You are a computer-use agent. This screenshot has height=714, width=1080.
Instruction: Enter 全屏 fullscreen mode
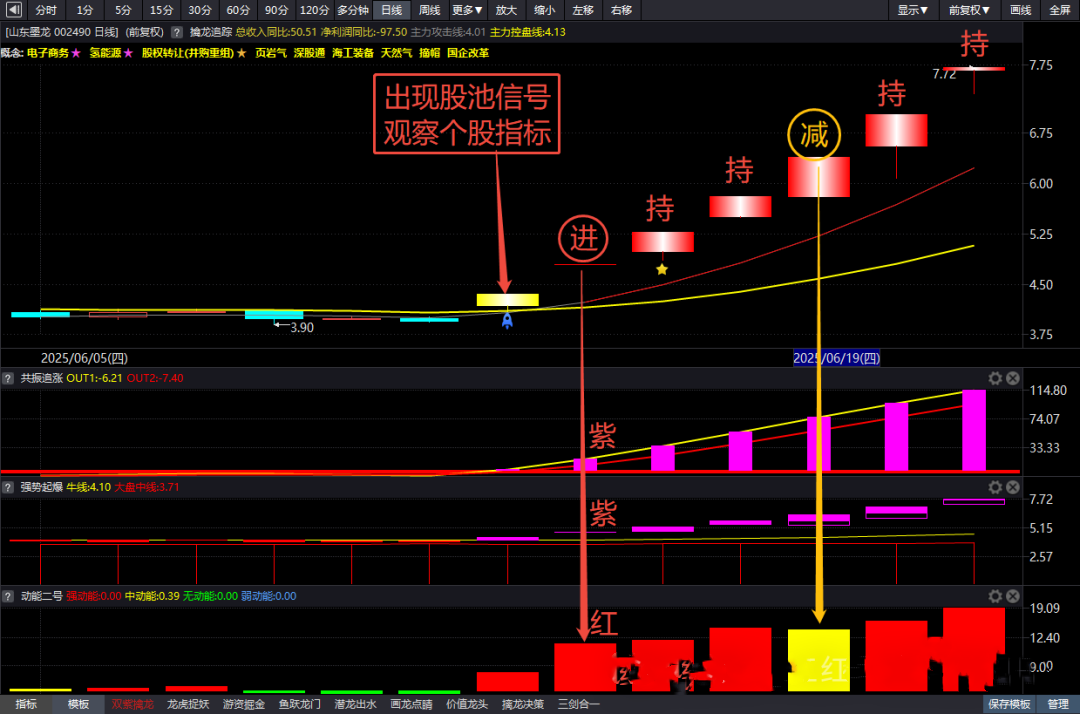[1059, 10]
